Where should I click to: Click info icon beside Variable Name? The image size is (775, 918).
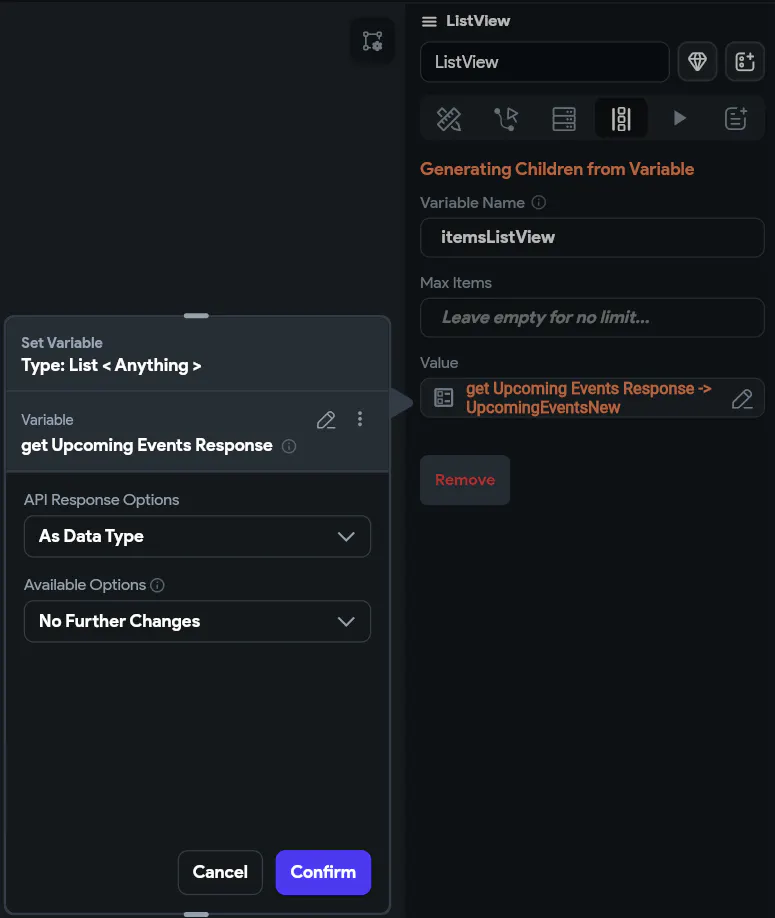(x=539, y=203)
